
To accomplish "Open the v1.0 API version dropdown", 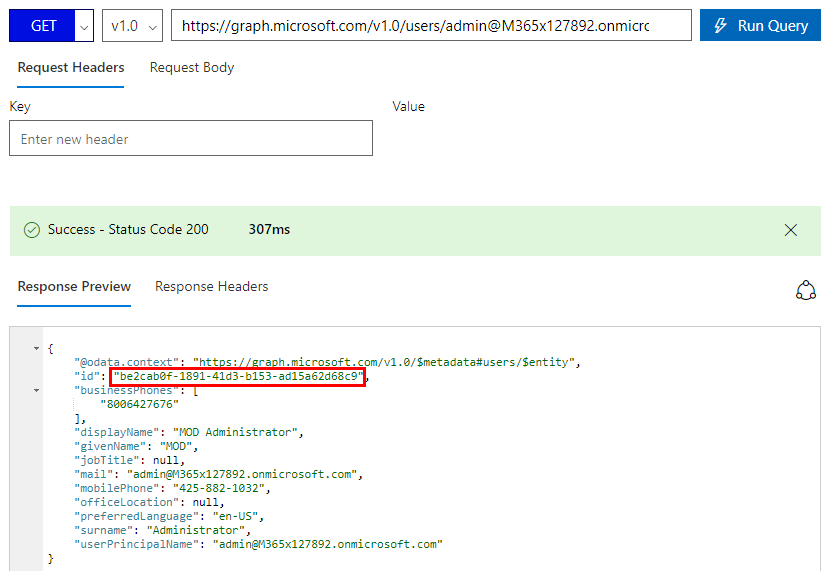I will [132, 26].
